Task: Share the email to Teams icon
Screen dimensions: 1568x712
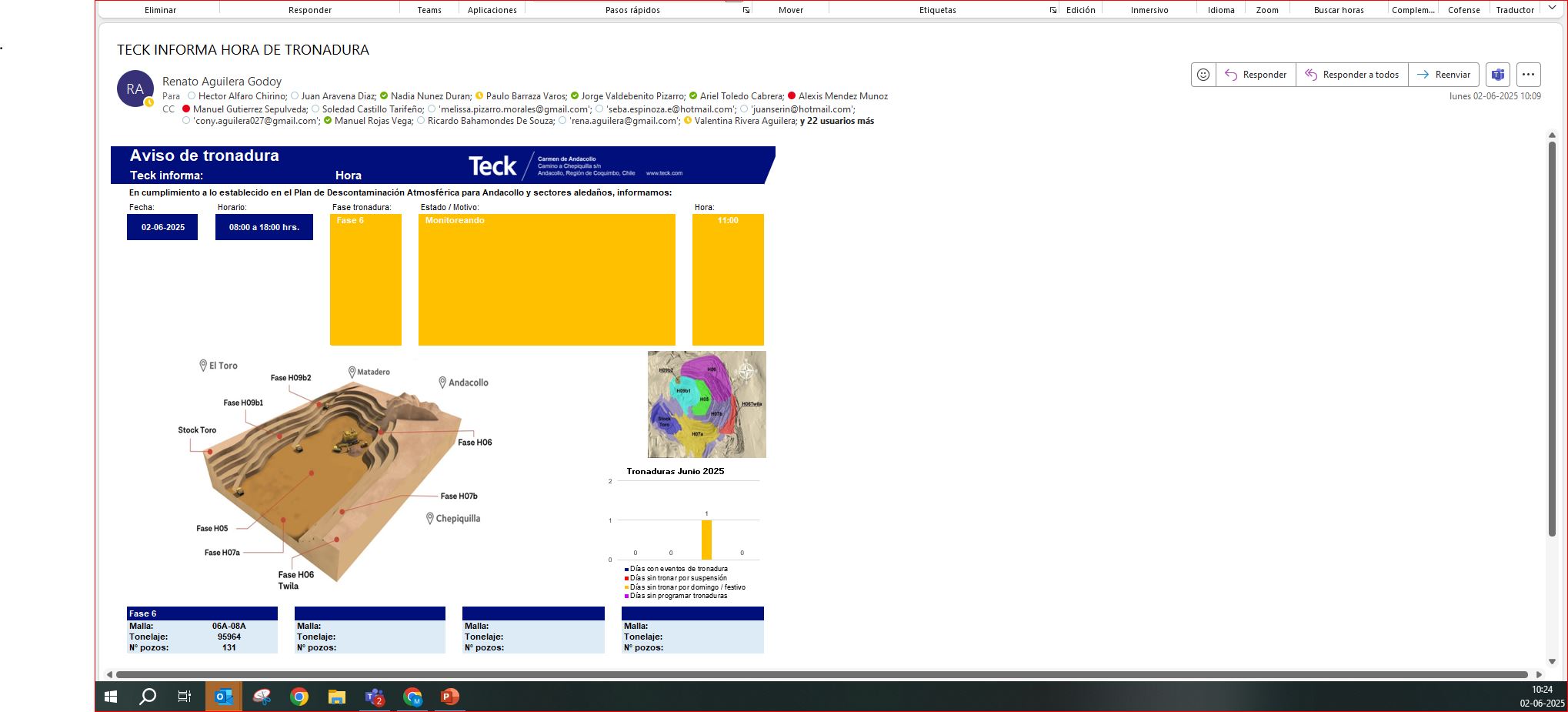Action: pyautogui.click(x=1497, y=75)
